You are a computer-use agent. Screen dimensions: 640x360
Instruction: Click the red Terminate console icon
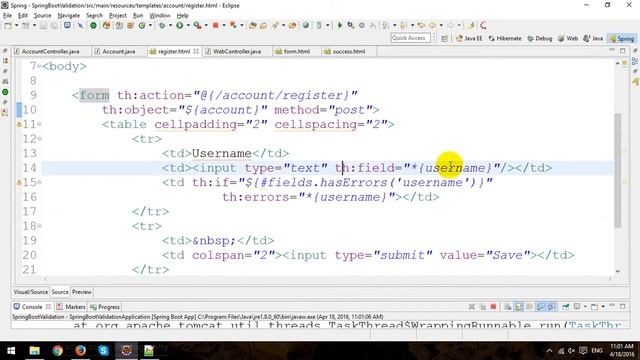(x=493, y=307)
